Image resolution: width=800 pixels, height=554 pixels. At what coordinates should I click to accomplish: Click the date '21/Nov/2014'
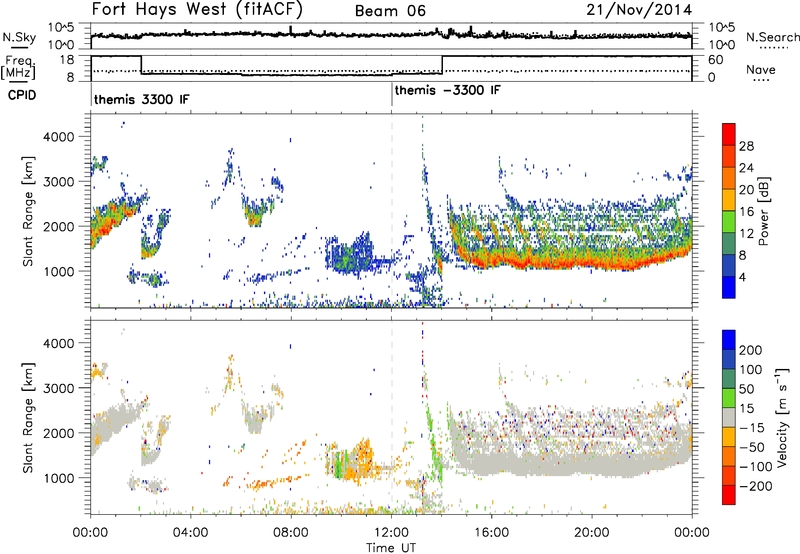(639, 10)
